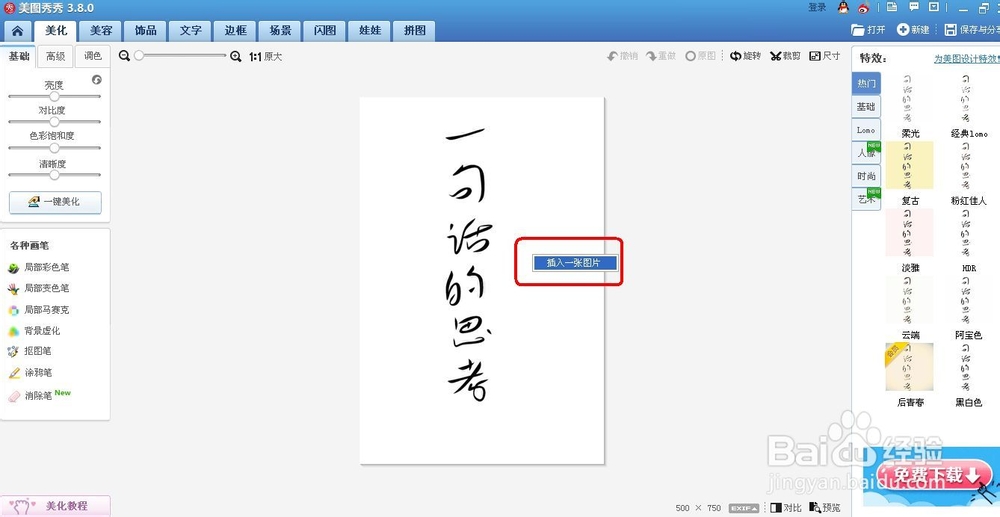Apply 云端 effect thumbnail
1000x517 pixels.
click(909, 300)
